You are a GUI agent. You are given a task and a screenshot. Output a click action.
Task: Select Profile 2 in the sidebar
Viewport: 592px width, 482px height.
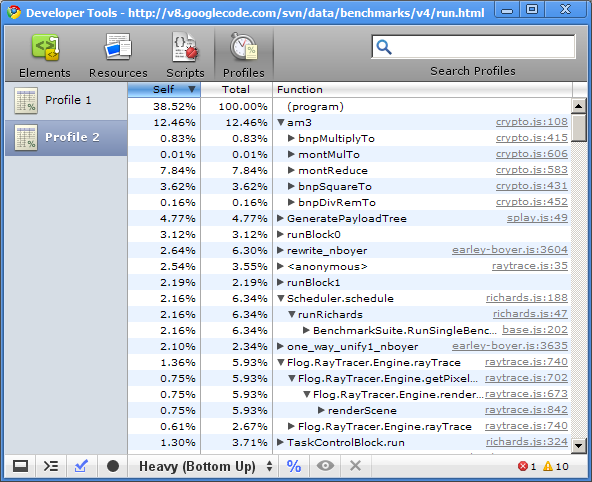click(66, 138)
